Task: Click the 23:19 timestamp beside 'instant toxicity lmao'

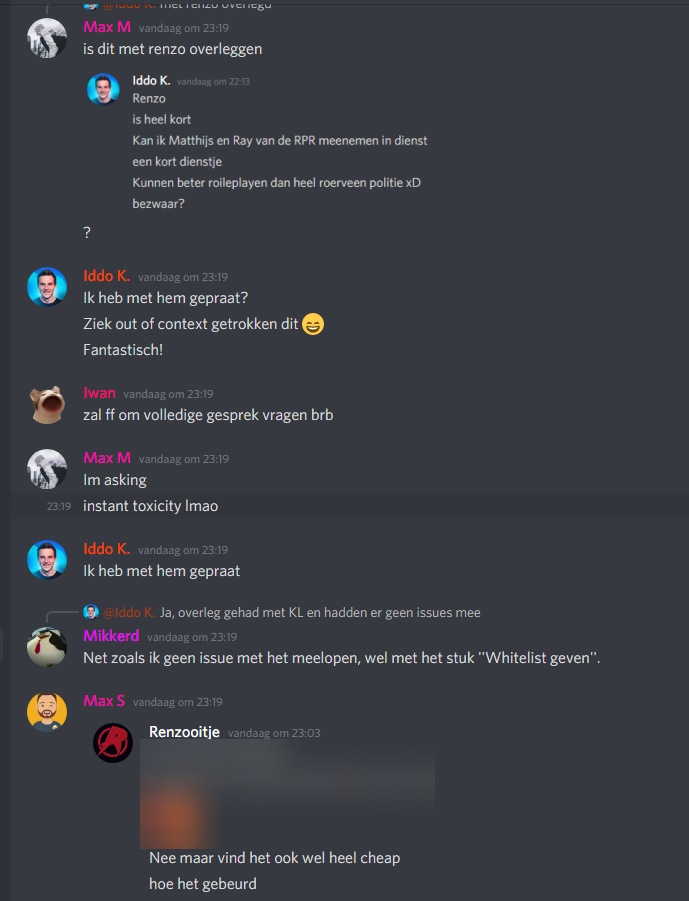Action: 59,506
